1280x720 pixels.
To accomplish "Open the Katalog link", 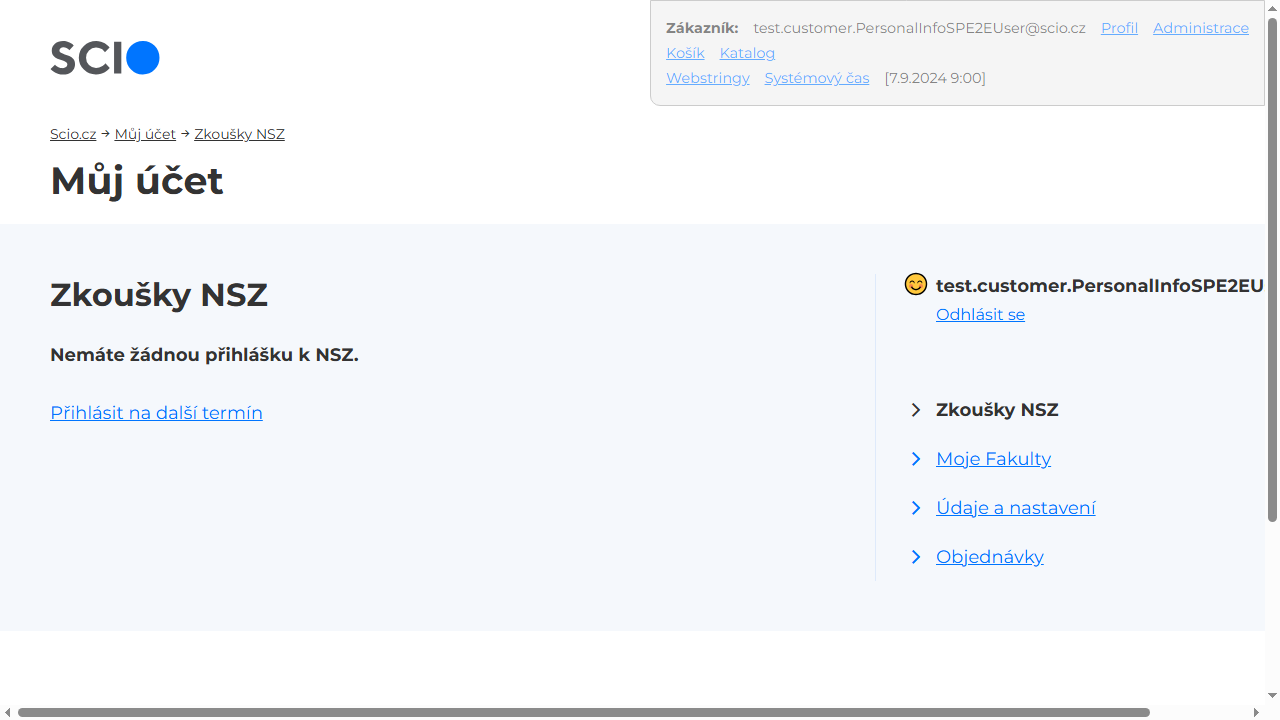I will (747, 53).
